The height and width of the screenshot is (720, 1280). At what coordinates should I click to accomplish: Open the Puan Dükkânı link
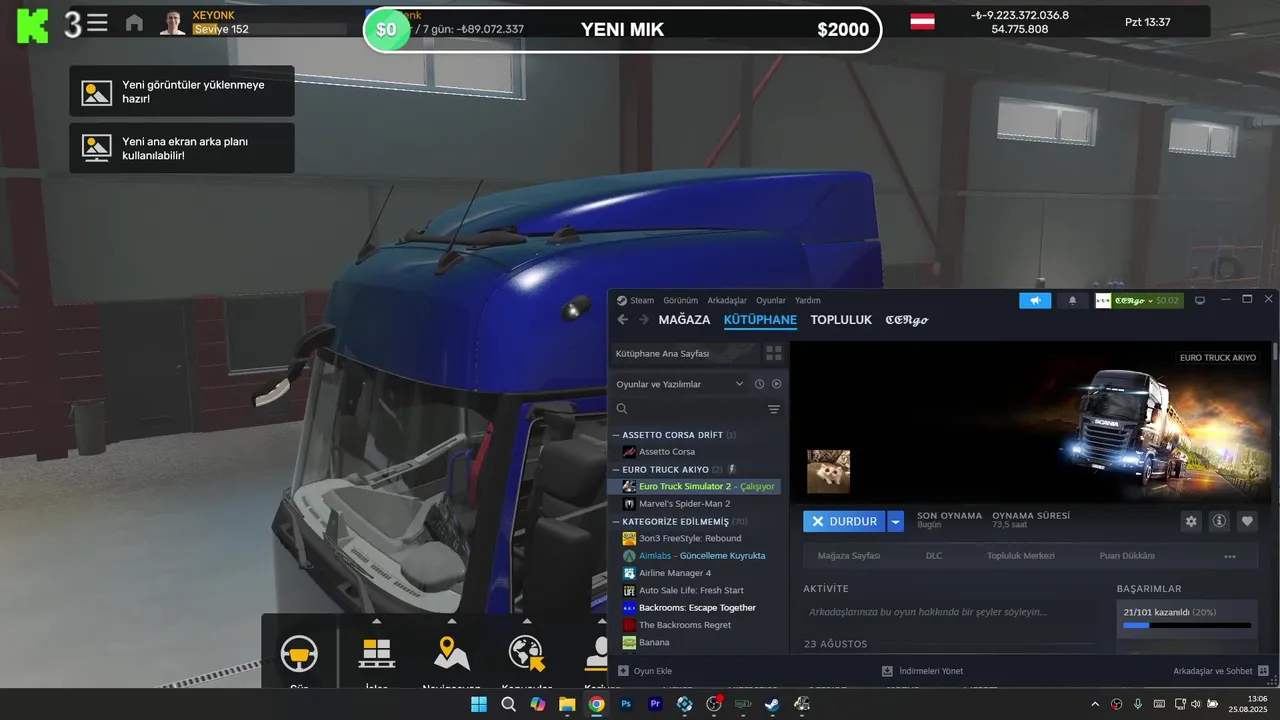tap(1127, 556)
